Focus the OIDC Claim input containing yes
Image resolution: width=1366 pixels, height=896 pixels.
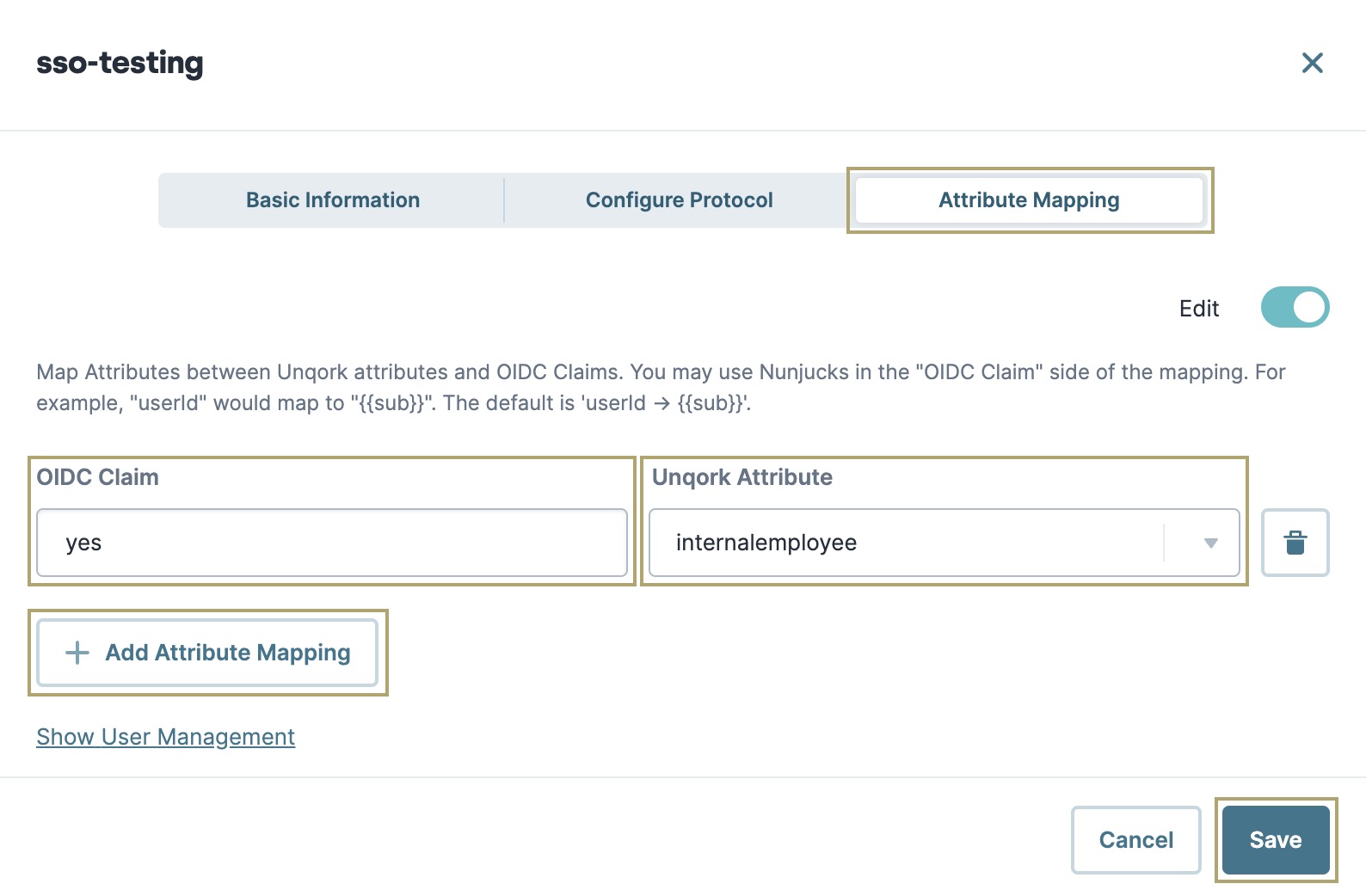[x=332, y=543]
